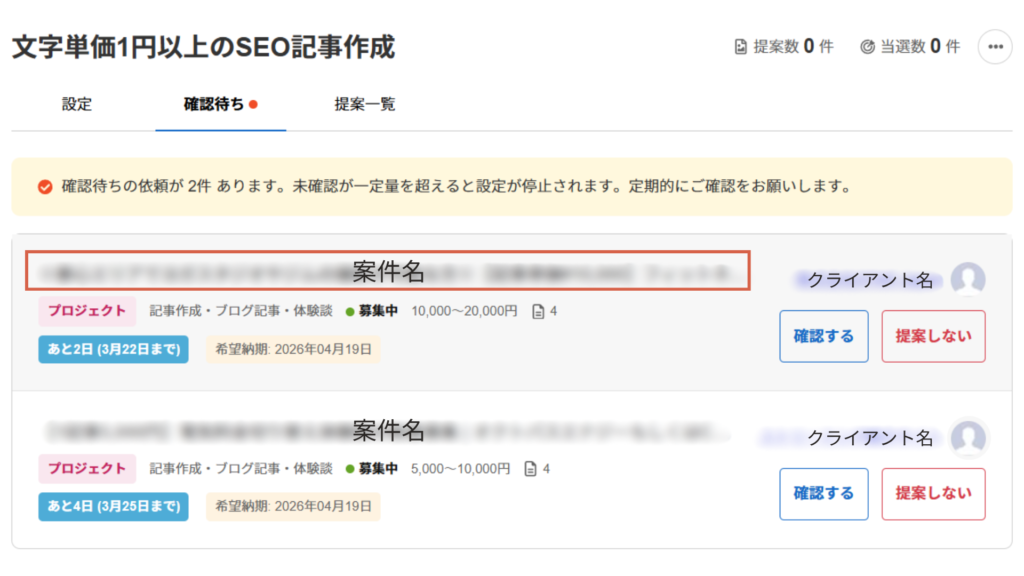Decline the first job with 提案しない

[933, 336]
